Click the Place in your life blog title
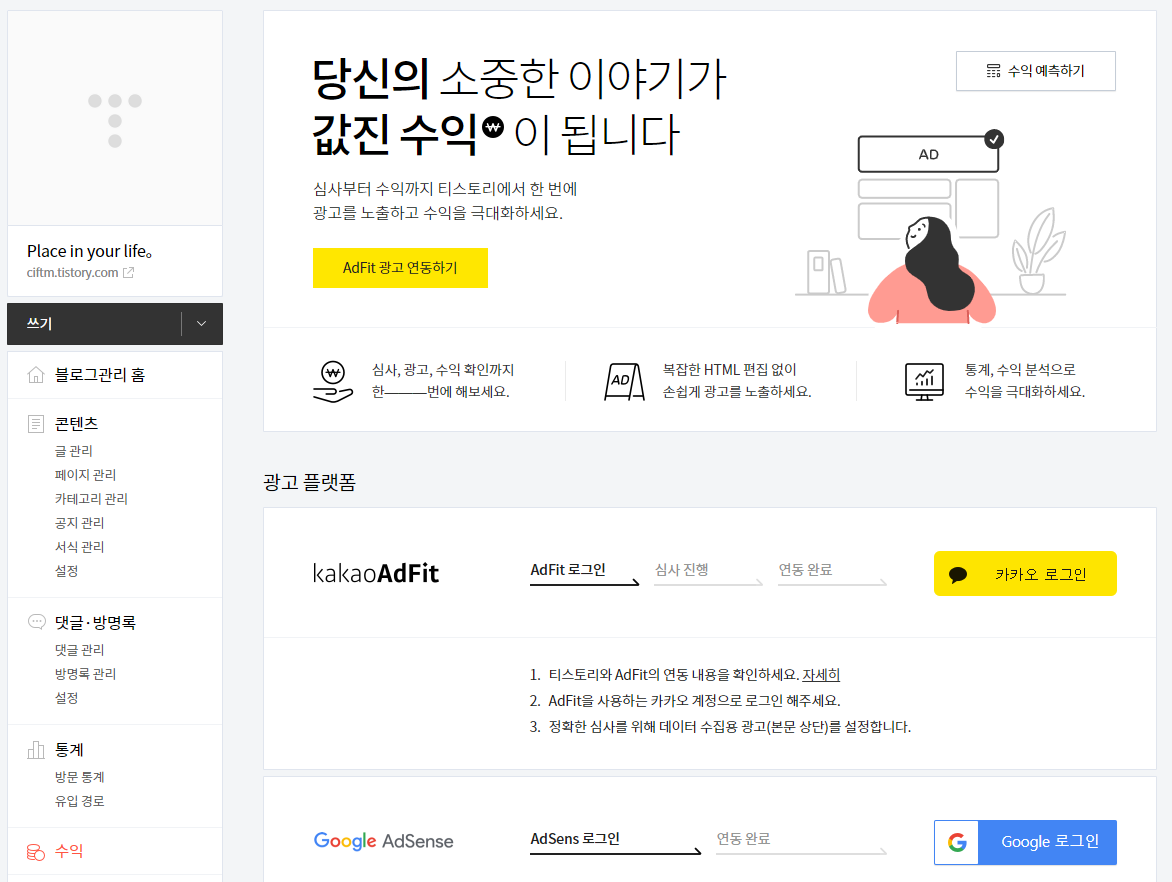 [x=90, y=251]
